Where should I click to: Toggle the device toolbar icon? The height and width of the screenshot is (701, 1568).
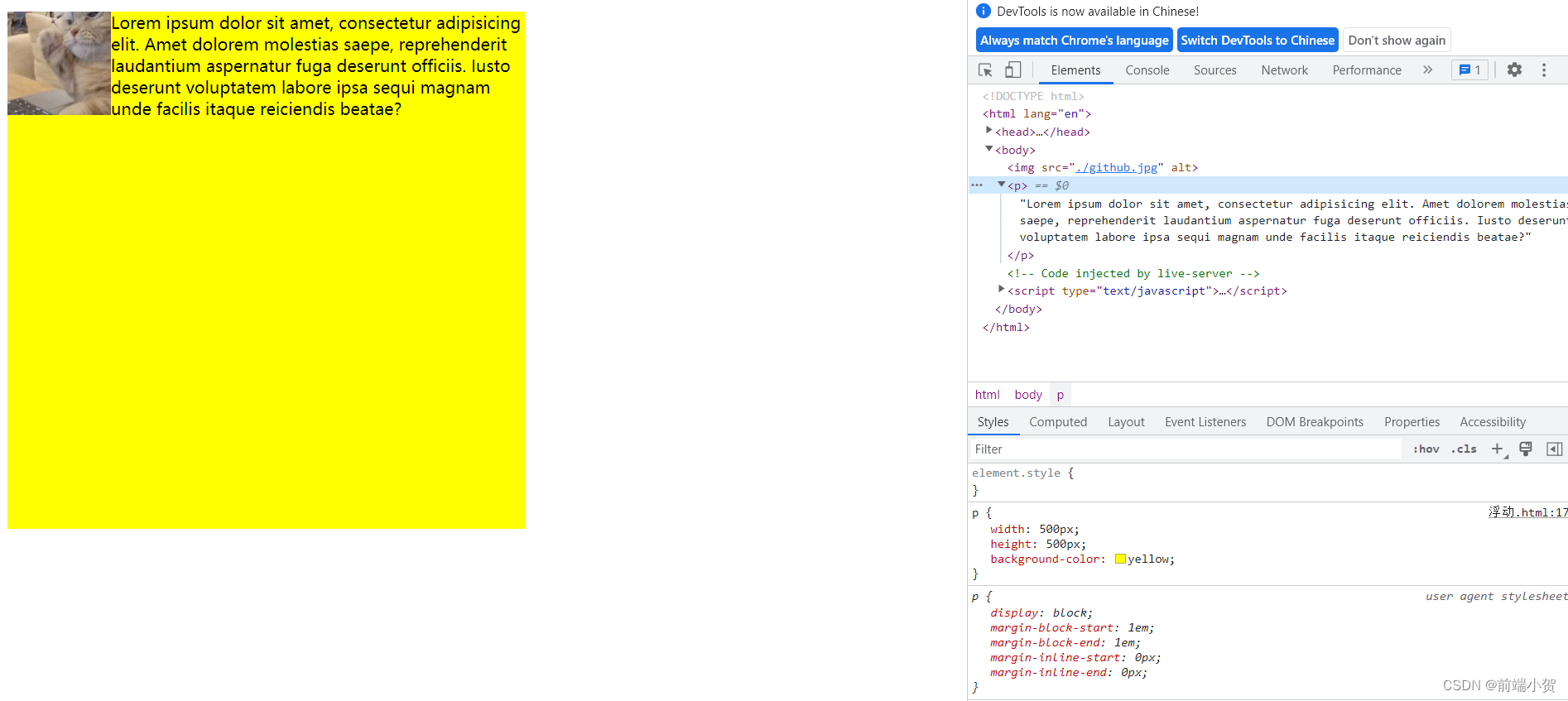(1012, 70)
